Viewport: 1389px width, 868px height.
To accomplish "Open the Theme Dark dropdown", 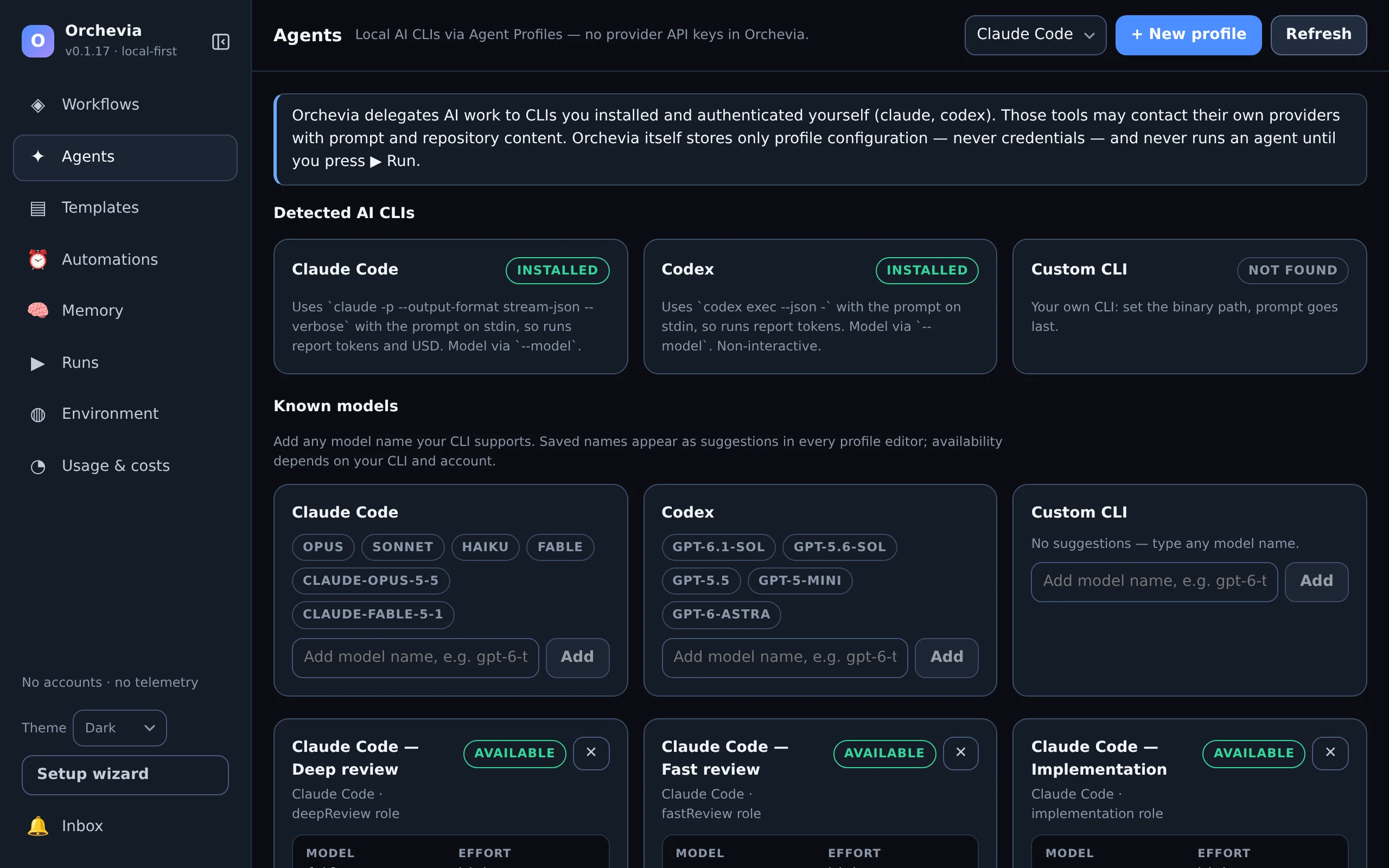I will (120, 728).
